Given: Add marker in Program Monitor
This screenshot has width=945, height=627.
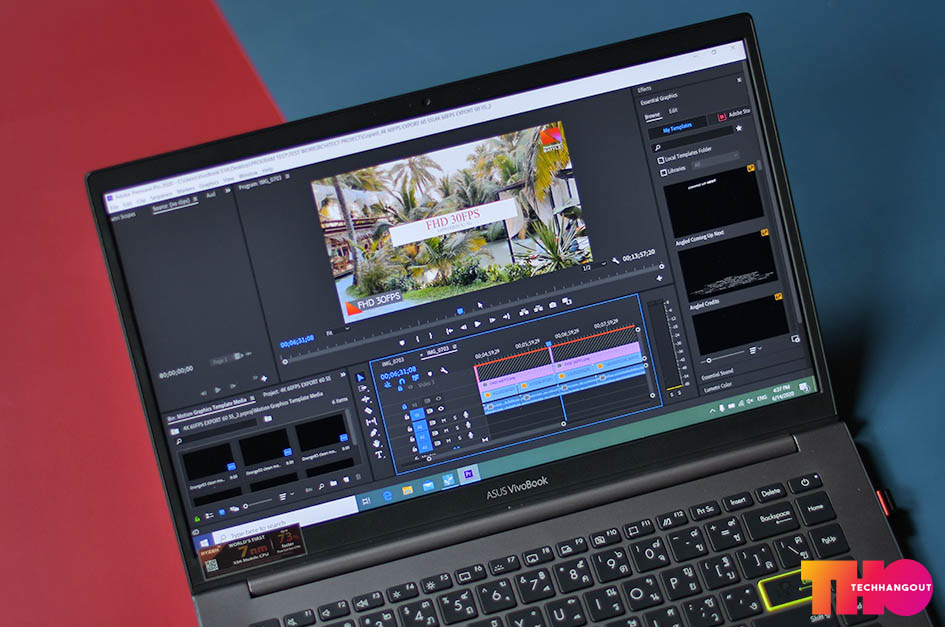Looking at the screenshot, I should 402,342.
